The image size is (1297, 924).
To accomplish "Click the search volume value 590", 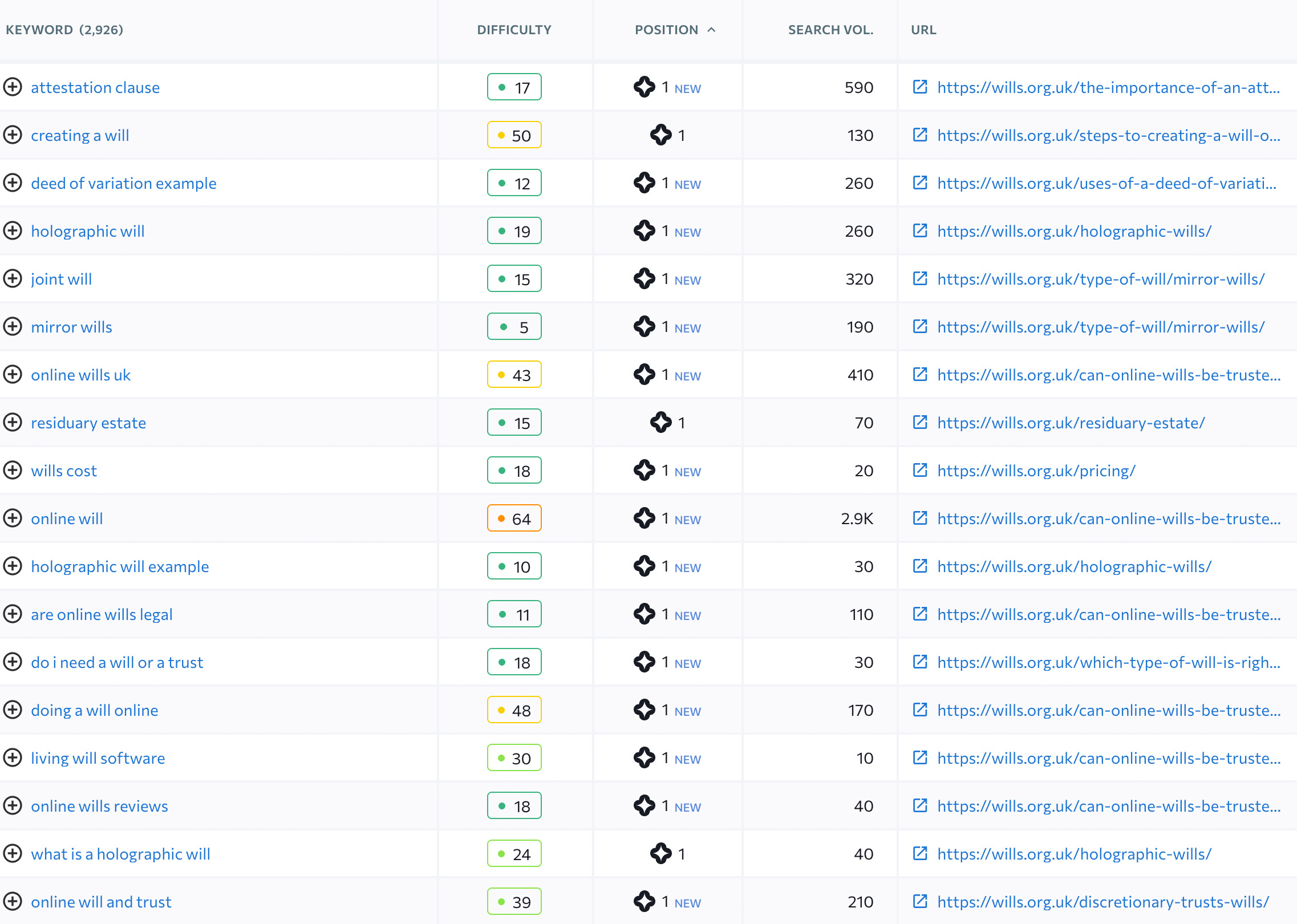I will pos(859,87).
